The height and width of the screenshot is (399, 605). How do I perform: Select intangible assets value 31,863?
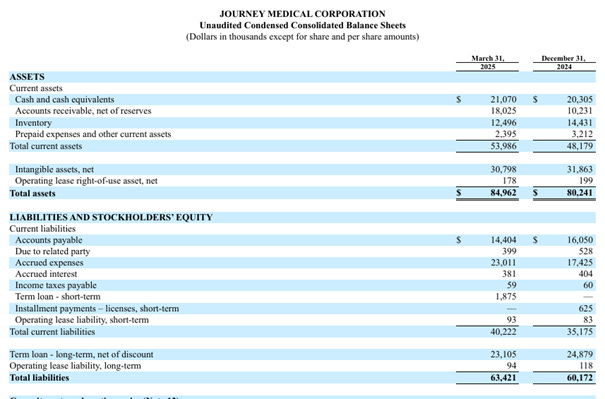coord(580,169)
